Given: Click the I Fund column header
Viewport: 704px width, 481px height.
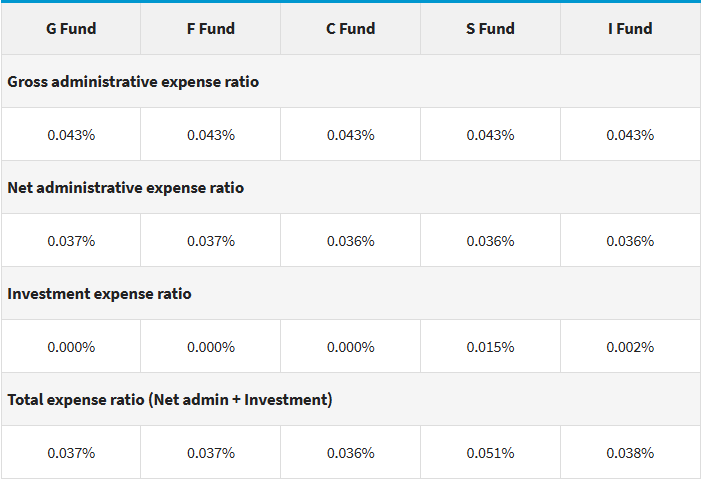Looking at the screenshot, I should click(630, 29).
